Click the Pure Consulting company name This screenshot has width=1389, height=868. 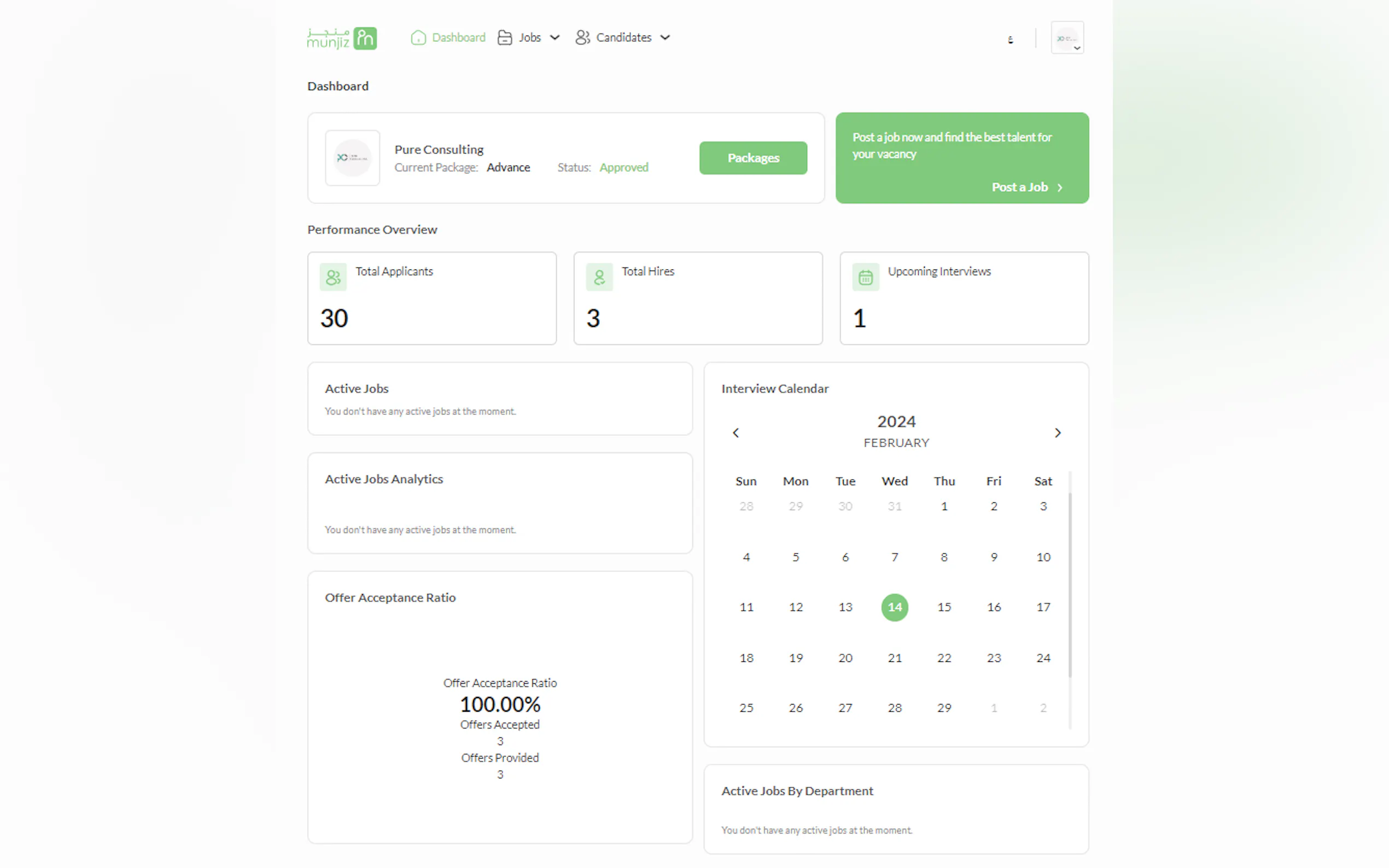click(439, 150)
